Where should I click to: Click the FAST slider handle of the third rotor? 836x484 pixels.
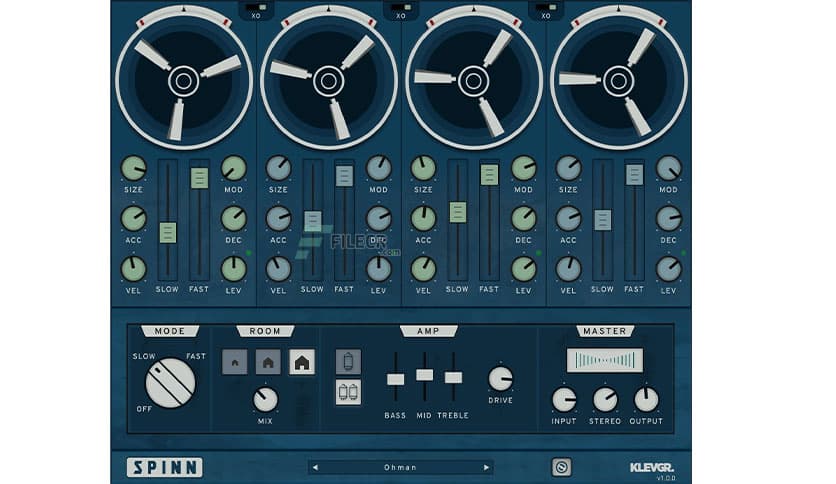click(489, 175)
